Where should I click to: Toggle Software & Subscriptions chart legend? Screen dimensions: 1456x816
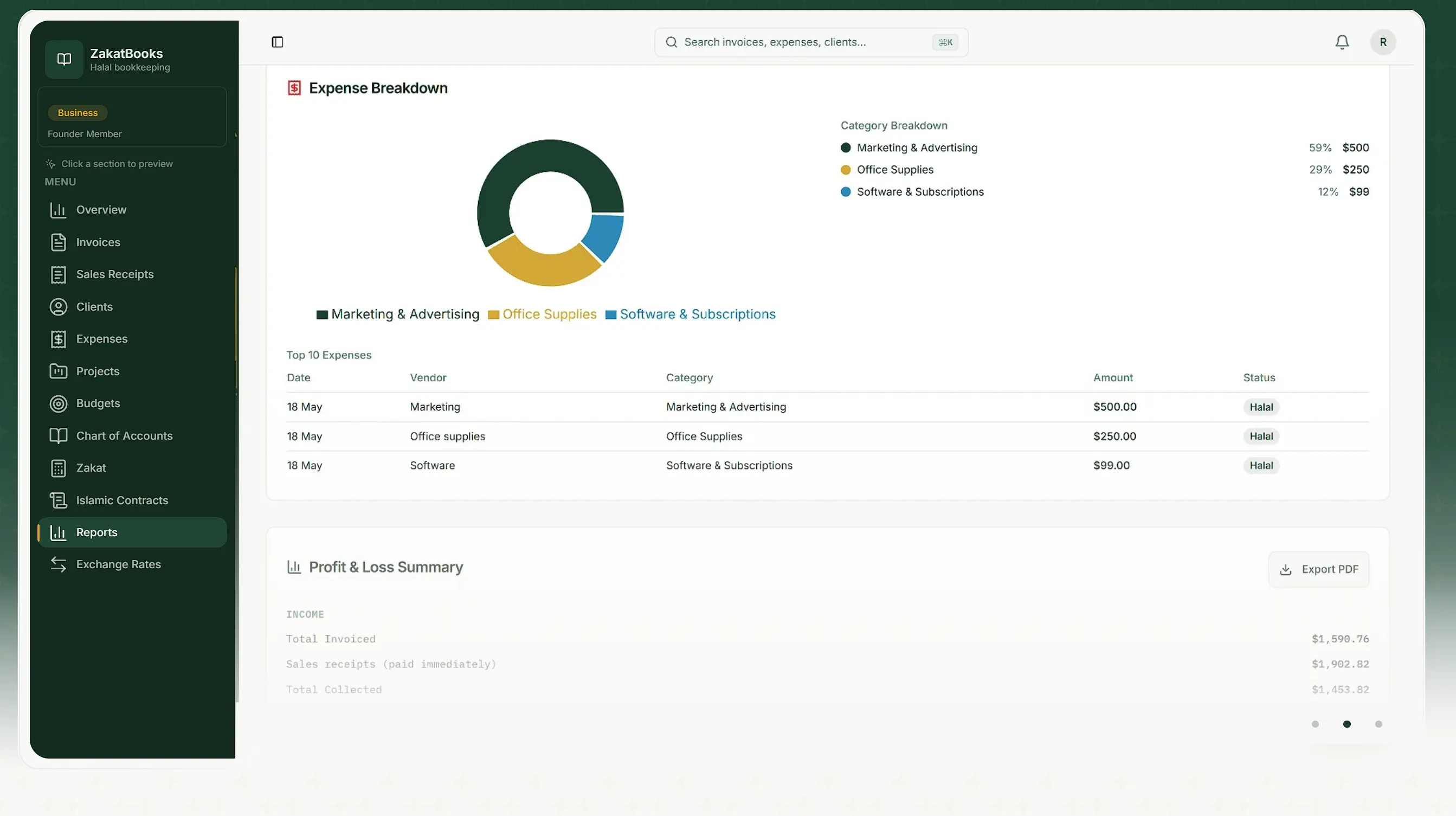coord(690,314)
